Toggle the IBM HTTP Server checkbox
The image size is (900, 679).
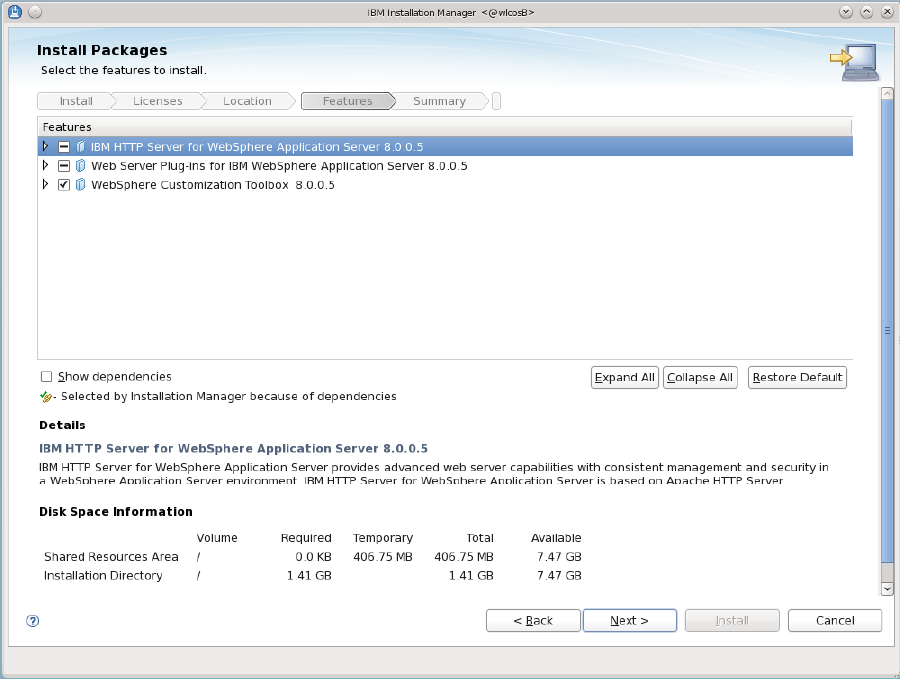64,147
